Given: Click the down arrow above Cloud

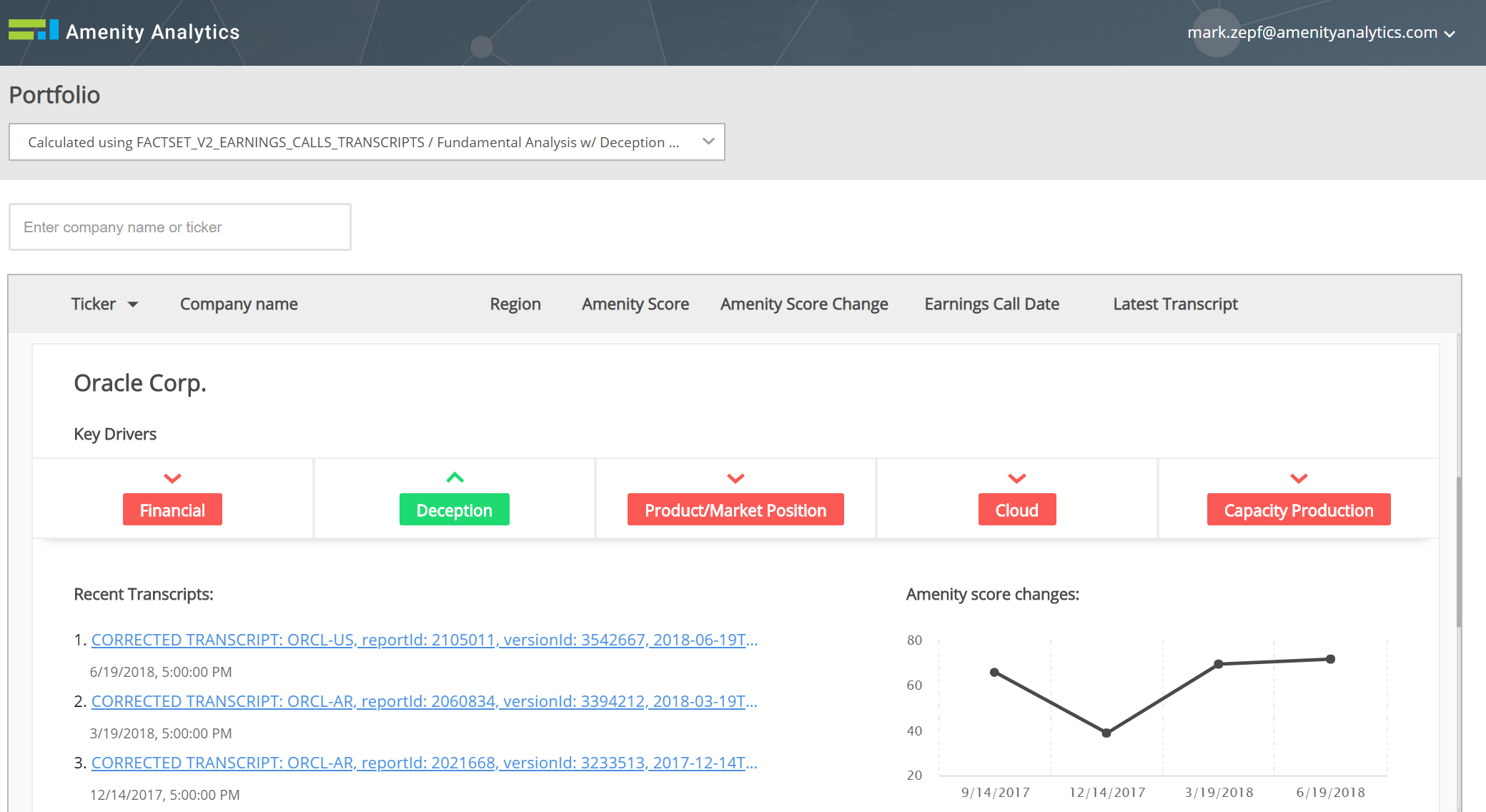Looking at the screenshot, I should pyautogui.click(x=1016, y=478).
